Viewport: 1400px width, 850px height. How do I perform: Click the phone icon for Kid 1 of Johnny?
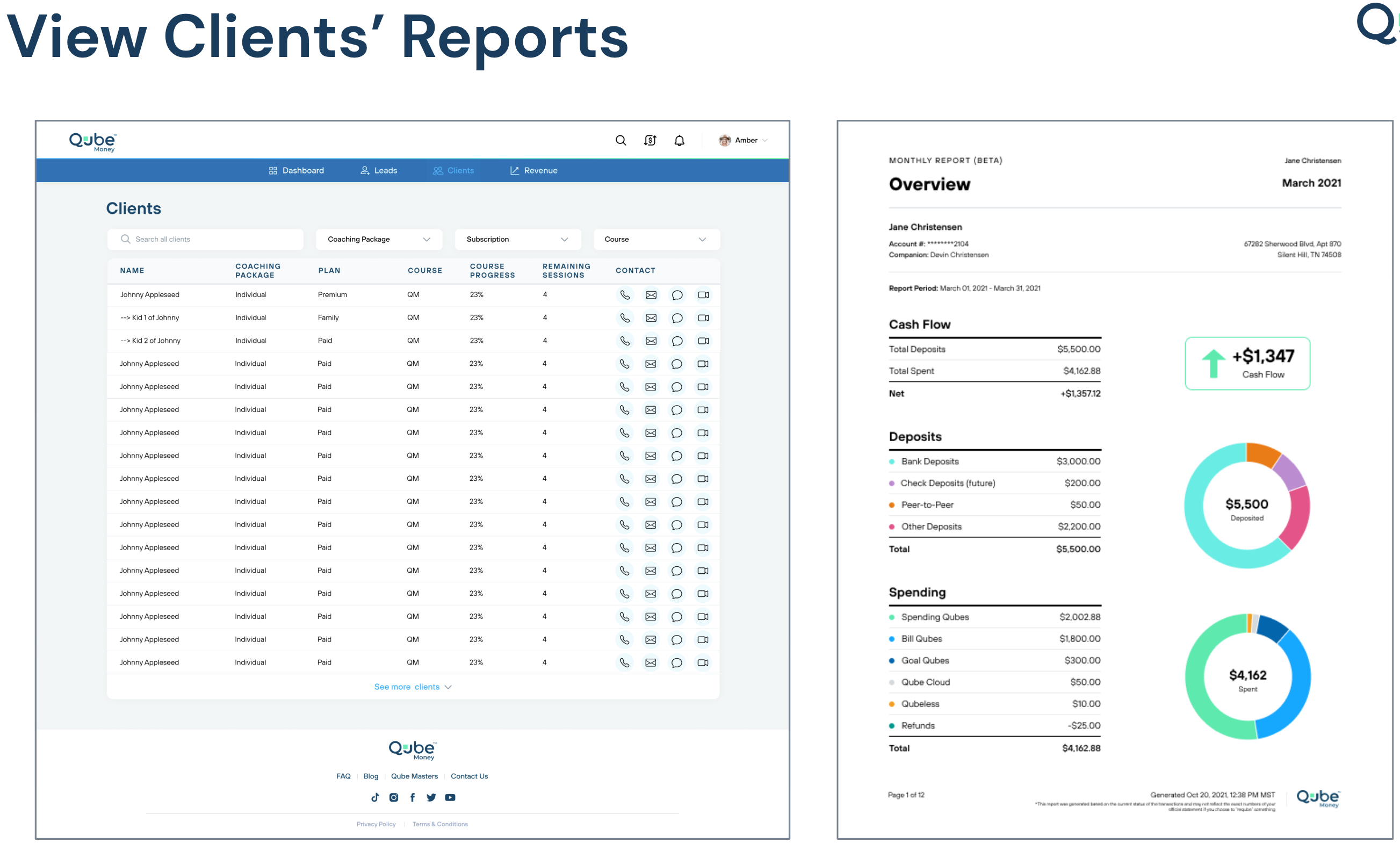[624, 318]
